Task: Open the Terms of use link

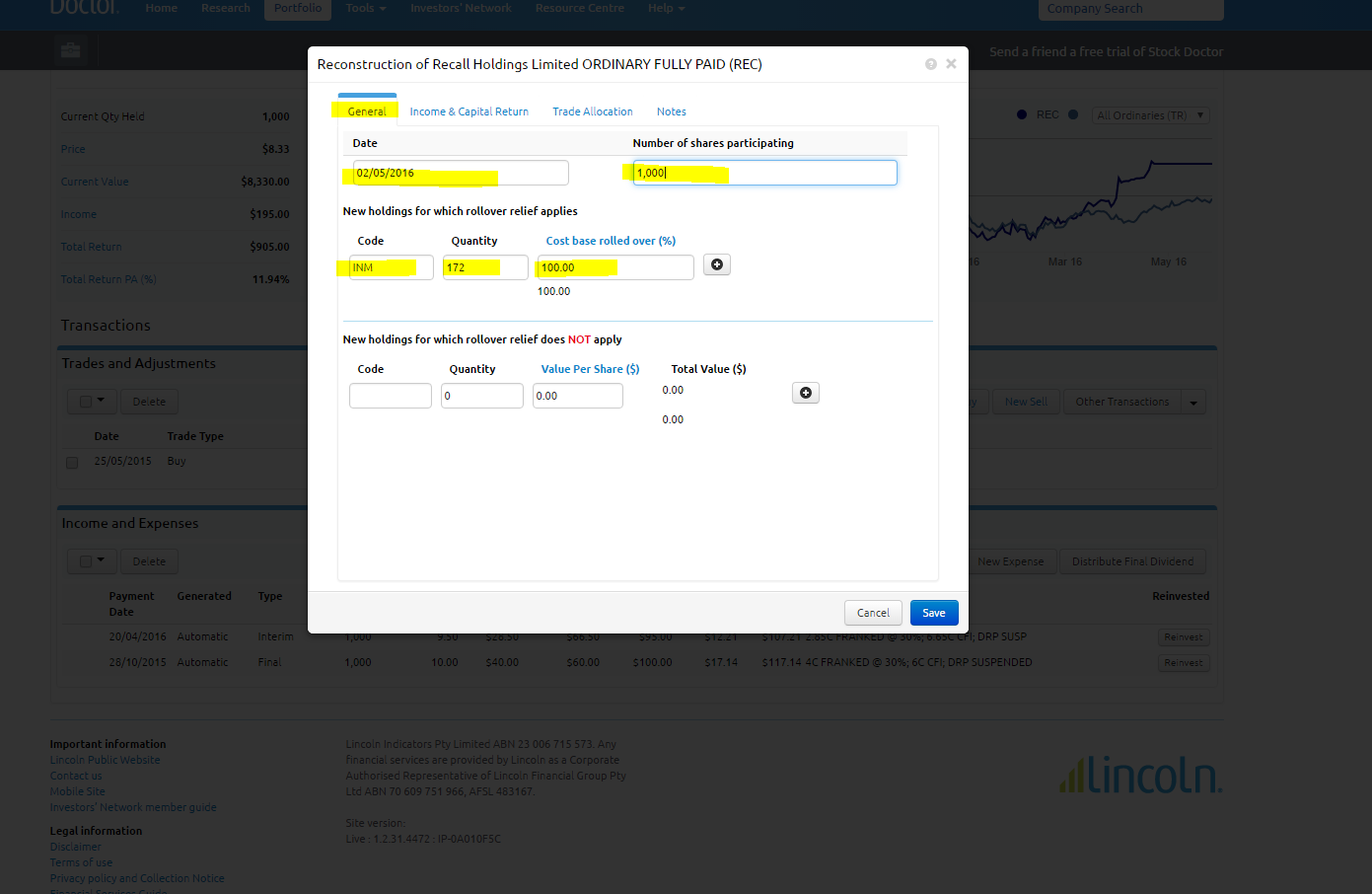Action: (81, 862)
